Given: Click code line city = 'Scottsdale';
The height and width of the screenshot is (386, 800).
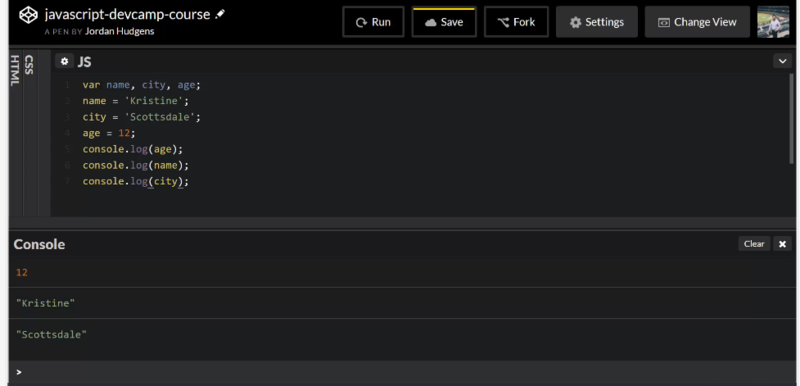Looking at the screenshot, I should point(142,117).
